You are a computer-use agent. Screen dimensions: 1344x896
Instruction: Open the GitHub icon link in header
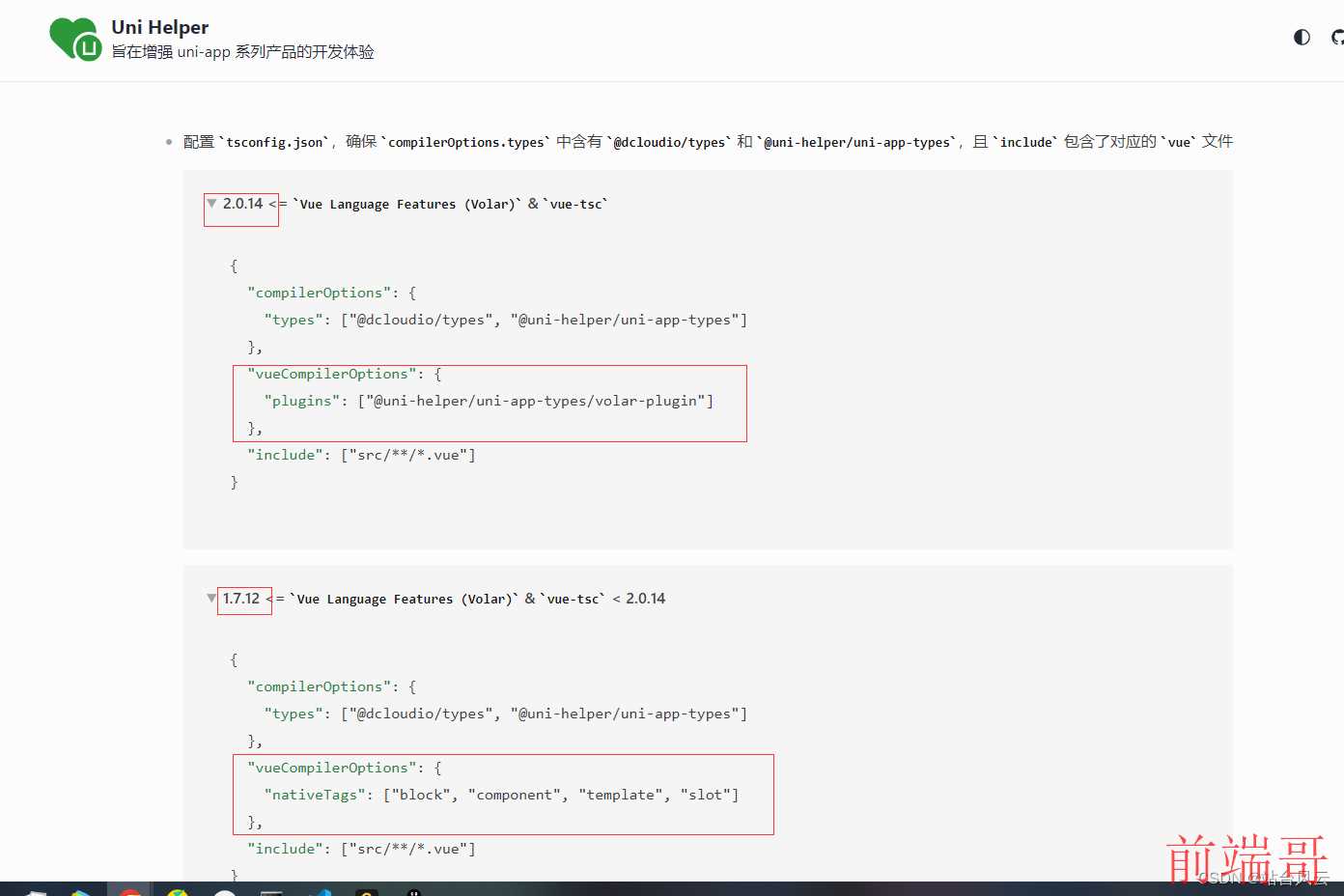pos(1337,38)
